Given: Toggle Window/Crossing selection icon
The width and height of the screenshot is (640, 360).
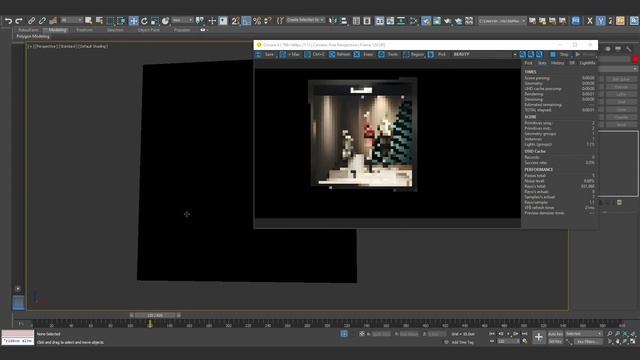Looking at the screenshot, I should 121,20.
